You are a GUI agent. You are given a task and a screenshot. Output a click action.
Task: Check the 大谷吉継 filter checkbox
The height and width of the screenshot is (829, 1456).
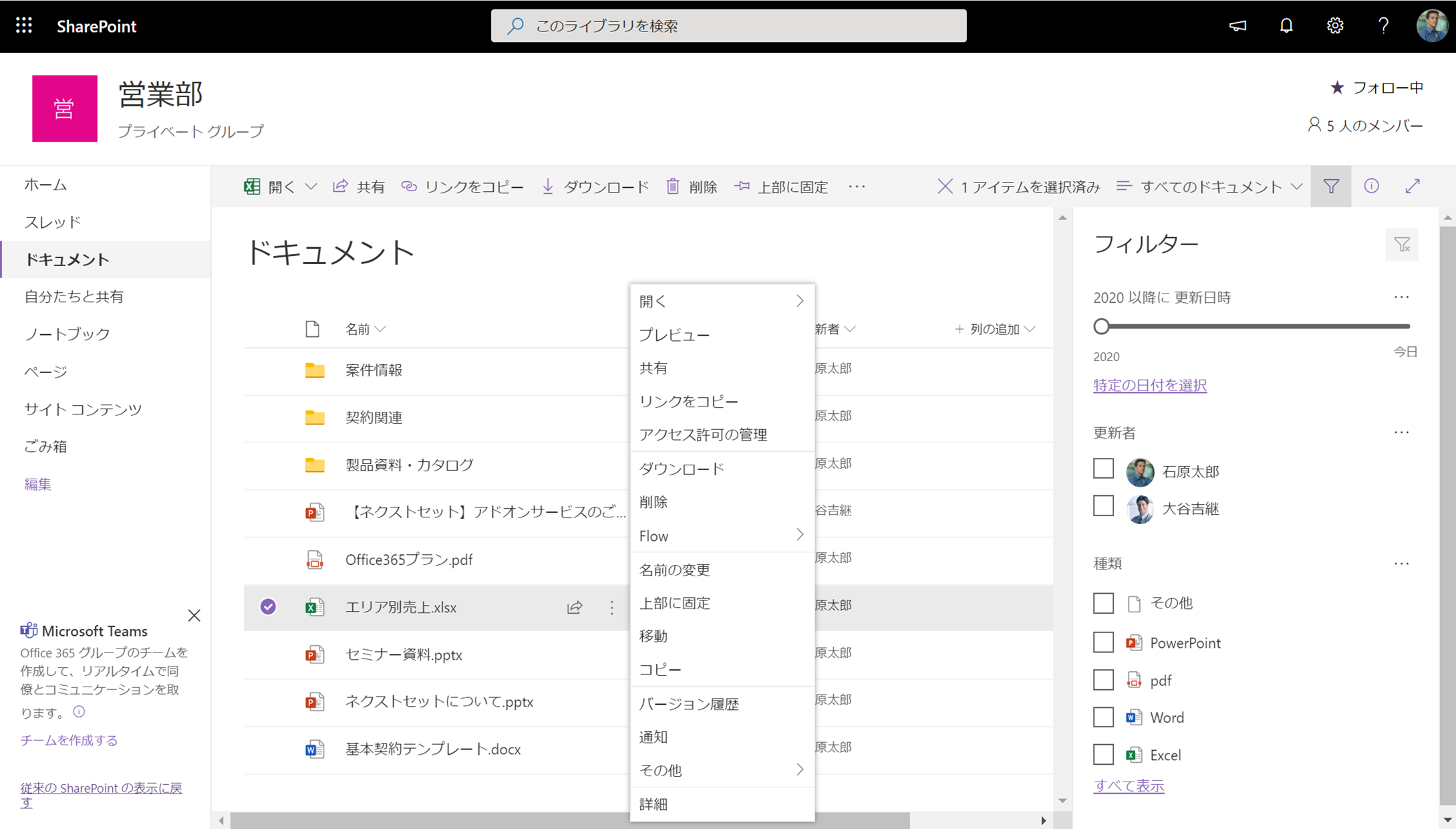[1104, 506]
